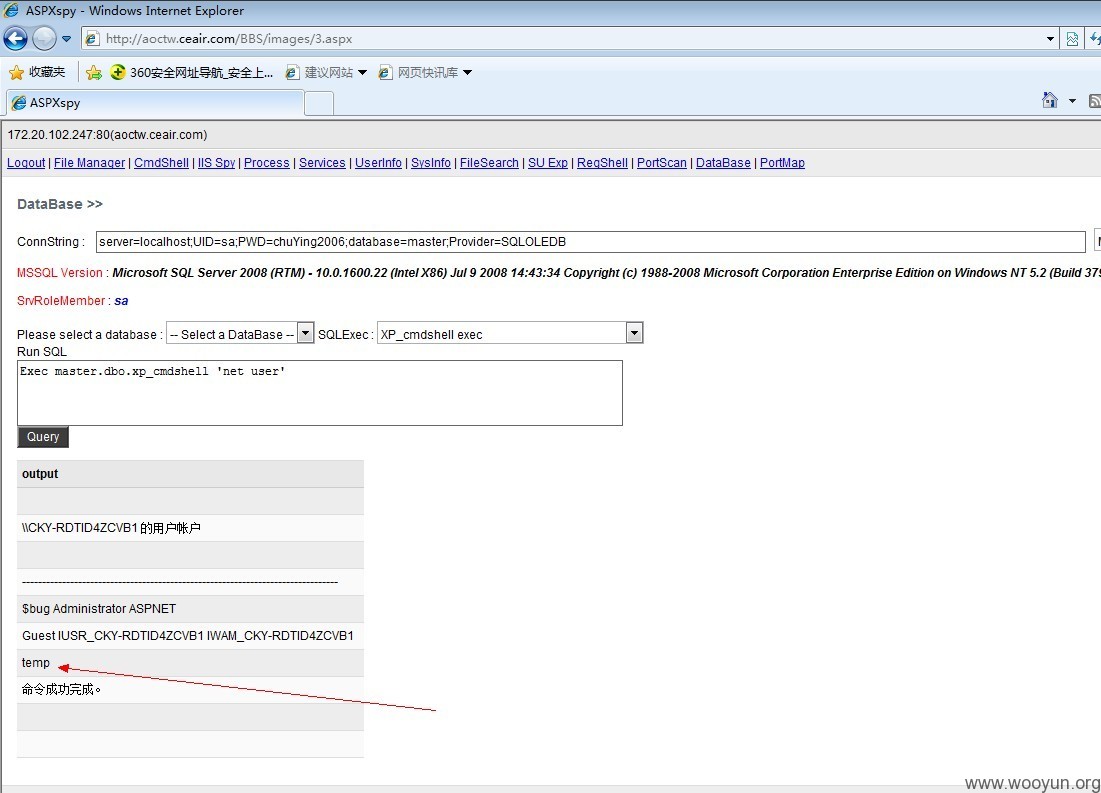Open the recent pages dropdown arrow
The width and height of the screenshot is (1101, 793).
pos(67,39)
